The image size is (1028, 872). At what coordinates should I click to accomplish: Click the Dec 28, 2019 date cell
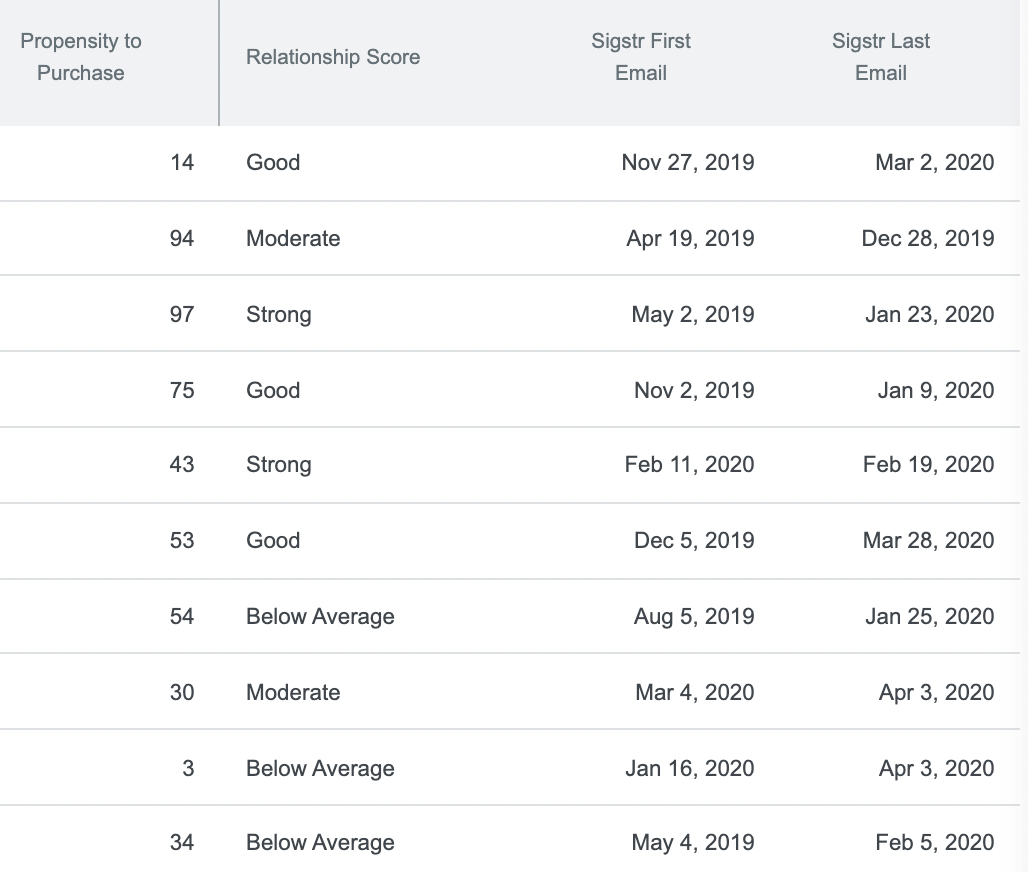928,239
